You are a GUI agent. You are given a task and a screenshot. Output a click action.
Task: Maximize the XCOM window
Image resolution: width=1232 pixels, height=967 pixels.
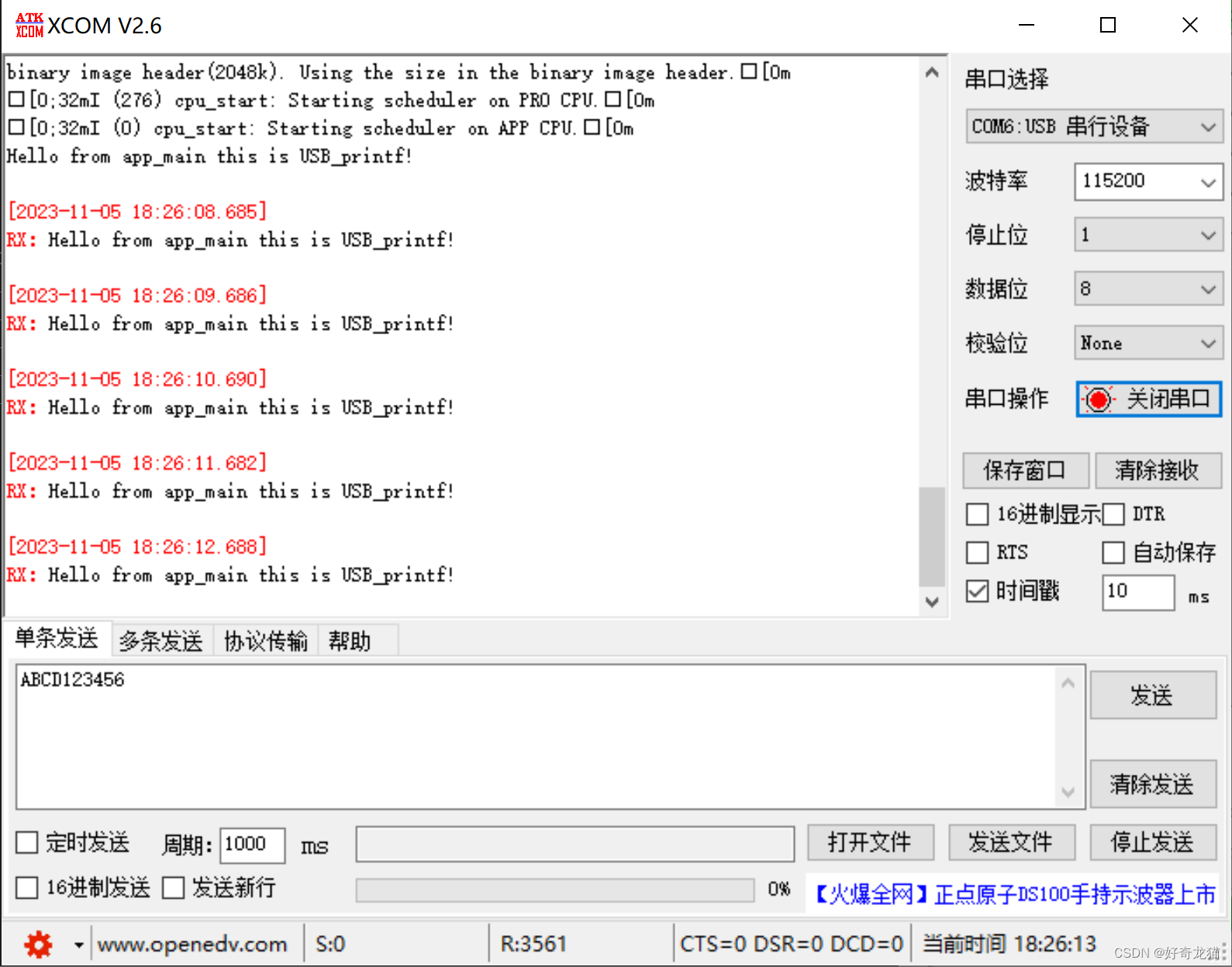tap(1108, 25)
